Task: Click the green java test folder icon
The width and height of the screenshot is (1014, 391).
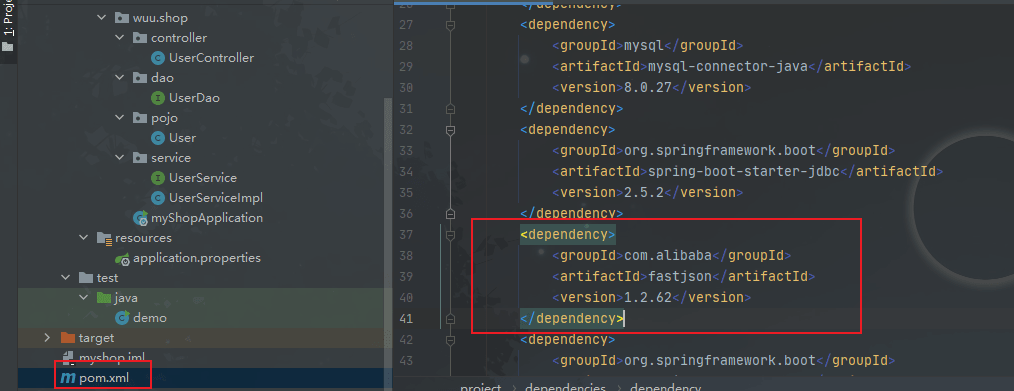Action: pos(103,298)
